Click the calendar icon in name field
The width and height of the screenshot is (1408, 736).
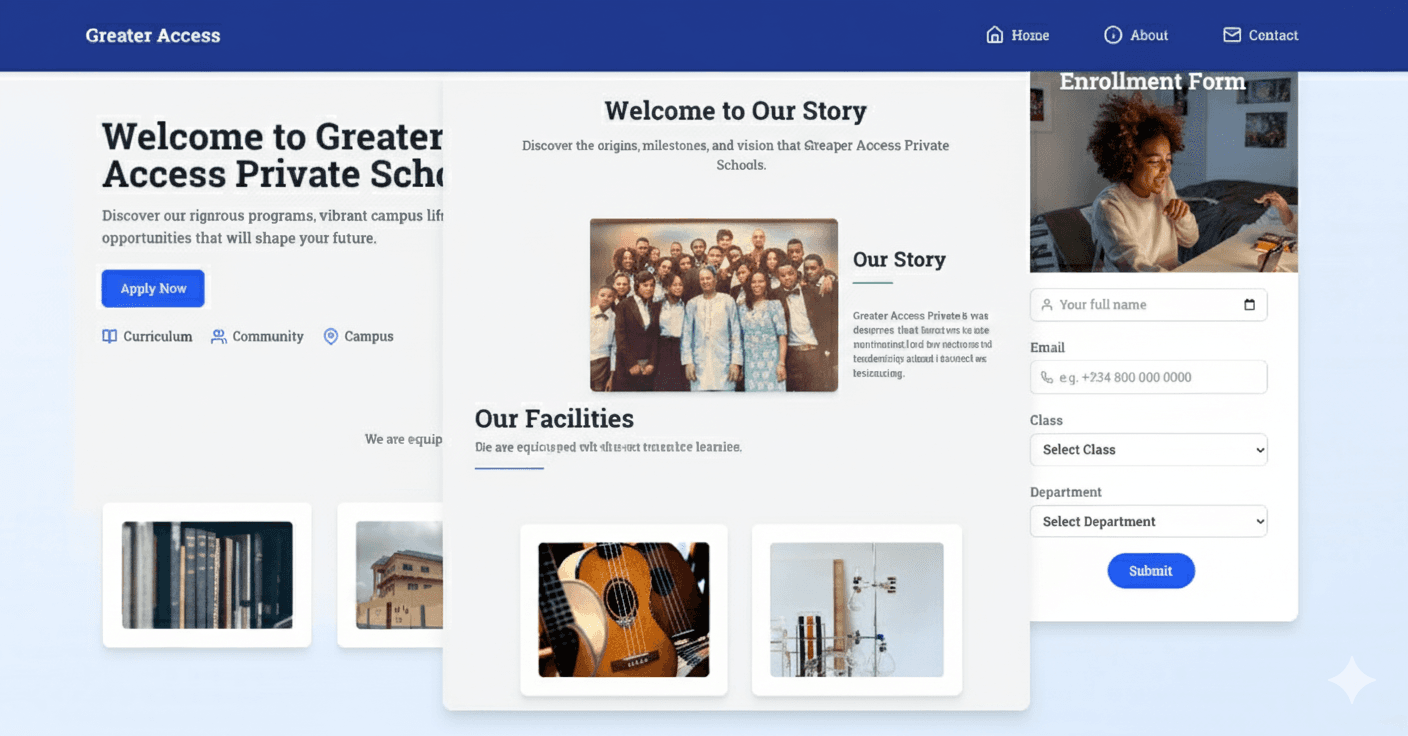point(1249,305)
